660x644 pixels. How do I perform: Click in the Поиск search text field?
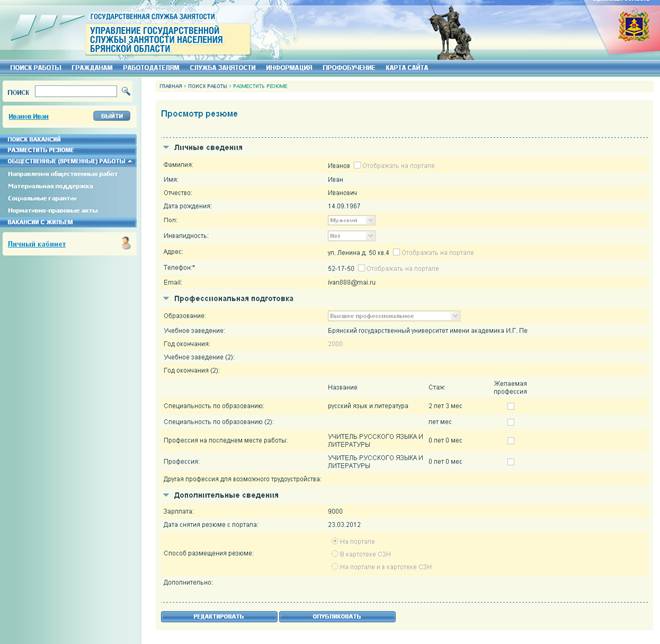[76, 92]
